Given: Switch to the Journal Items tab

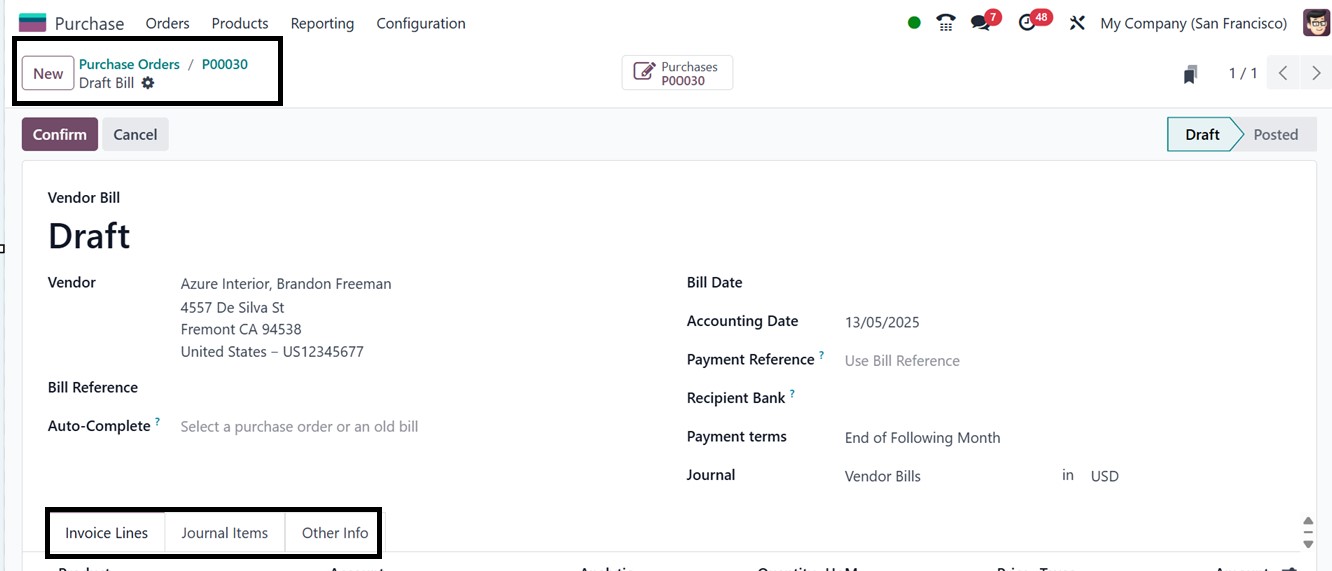Looking at the screenshot, I should point(224,533).
